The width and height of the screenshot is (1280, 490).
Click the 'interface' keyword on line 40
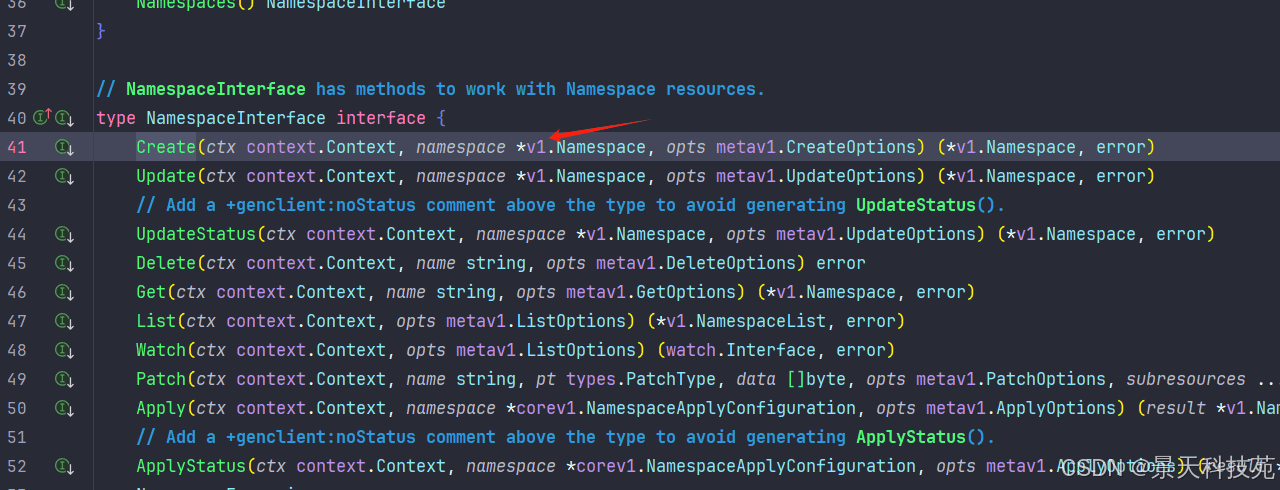point(381,118)
